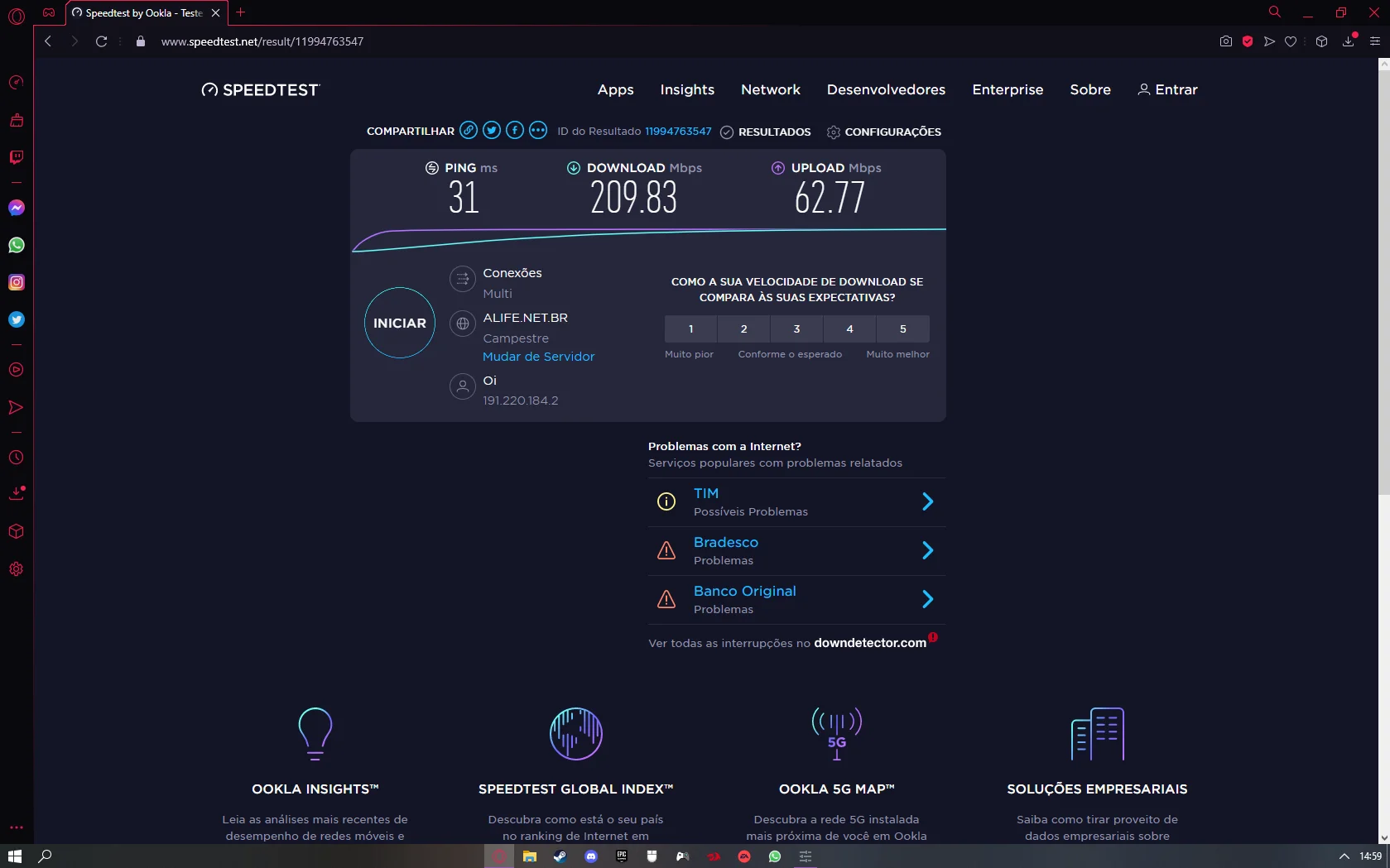Open the downdetector.com link
The image size is (1390, 868).
pos(870,643)
